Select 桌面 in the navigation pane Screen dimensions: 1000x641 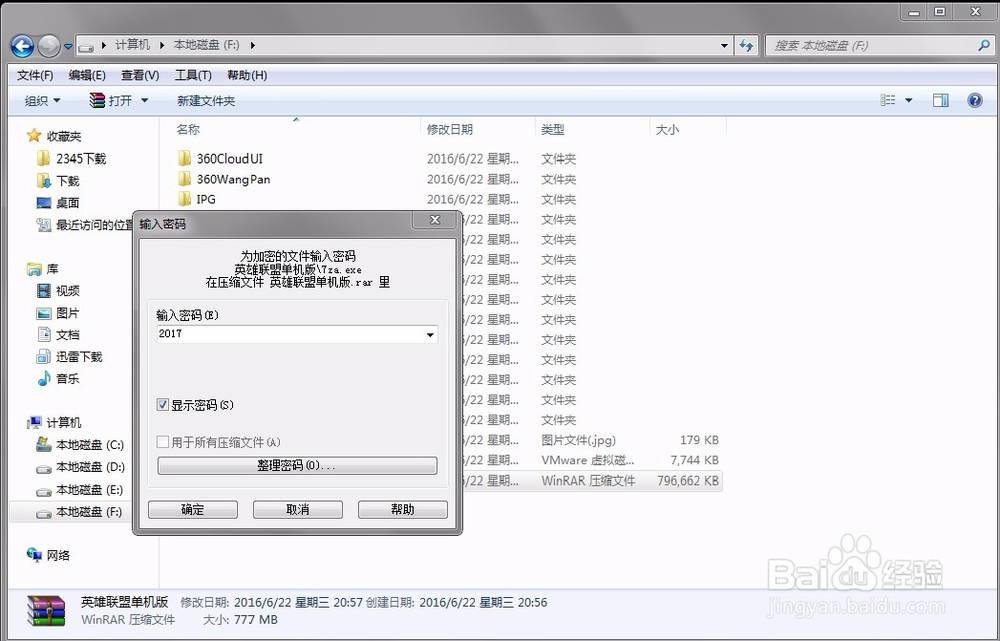(58, 203)
